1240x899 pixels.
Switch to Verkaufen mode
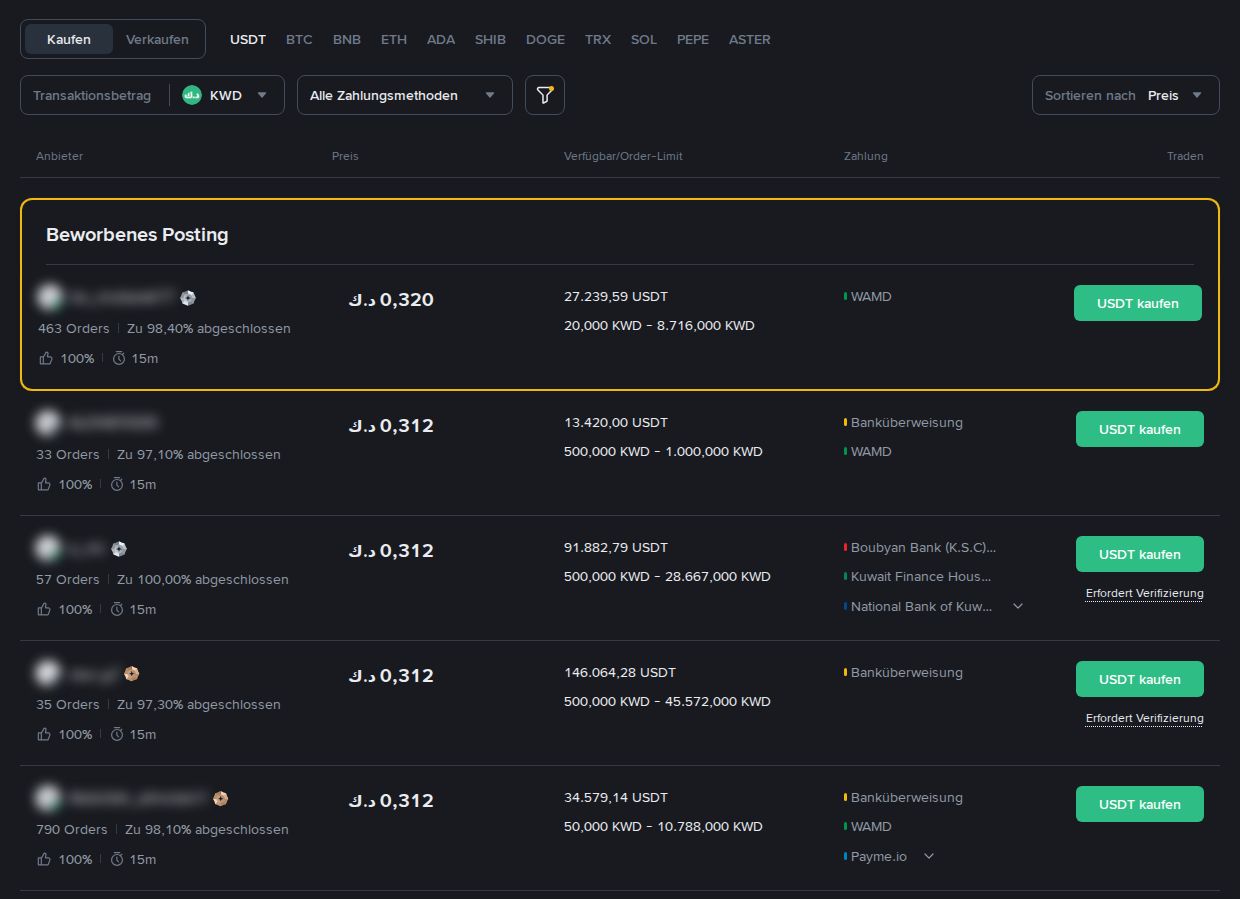(157, 39)
